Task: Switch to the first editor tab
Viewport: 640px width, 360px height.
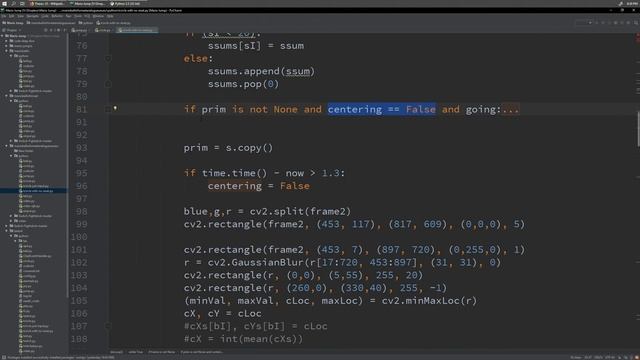Action: tap(79, 30)
